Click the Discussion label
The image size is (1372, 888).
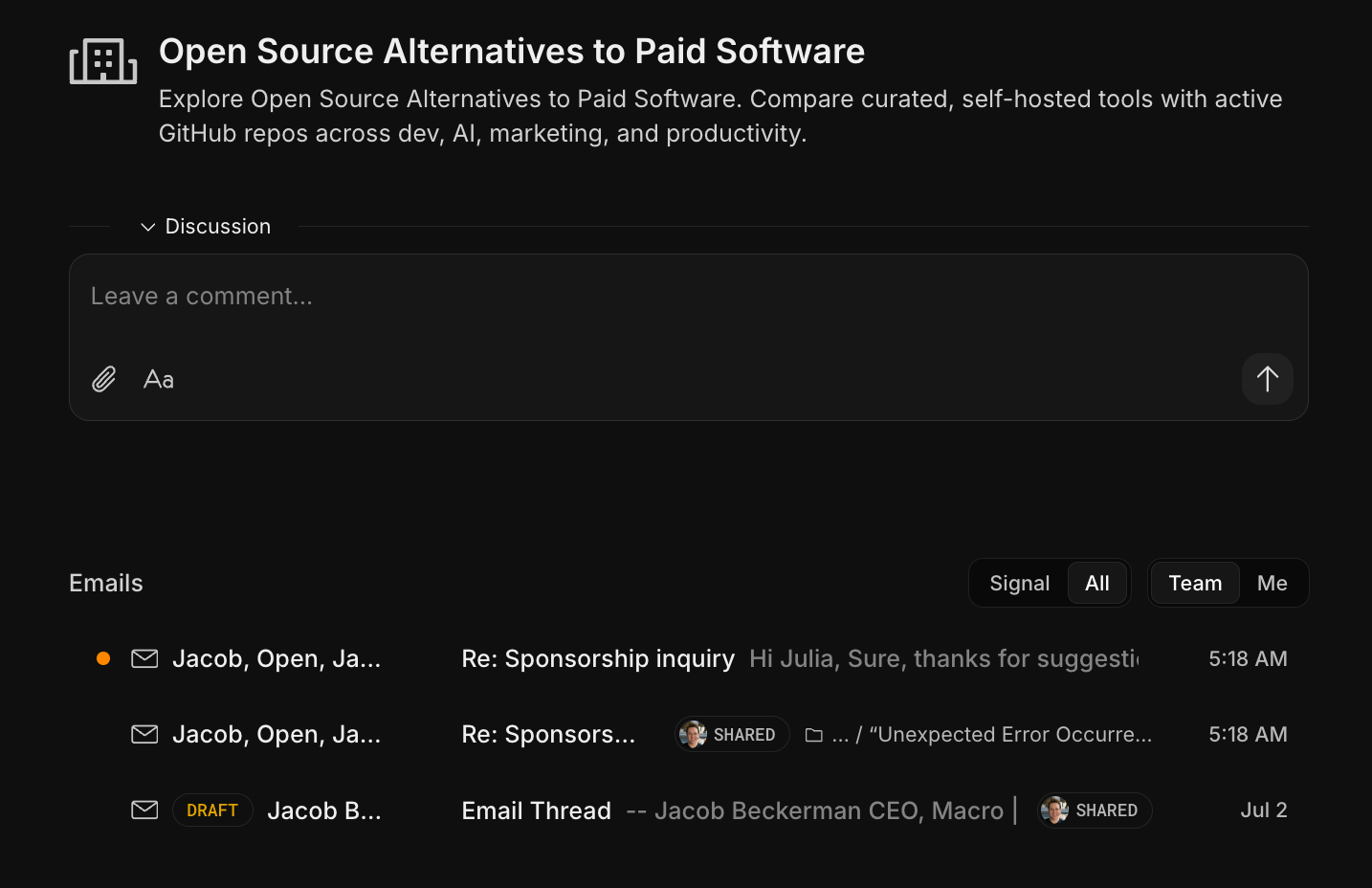(218, 227)
